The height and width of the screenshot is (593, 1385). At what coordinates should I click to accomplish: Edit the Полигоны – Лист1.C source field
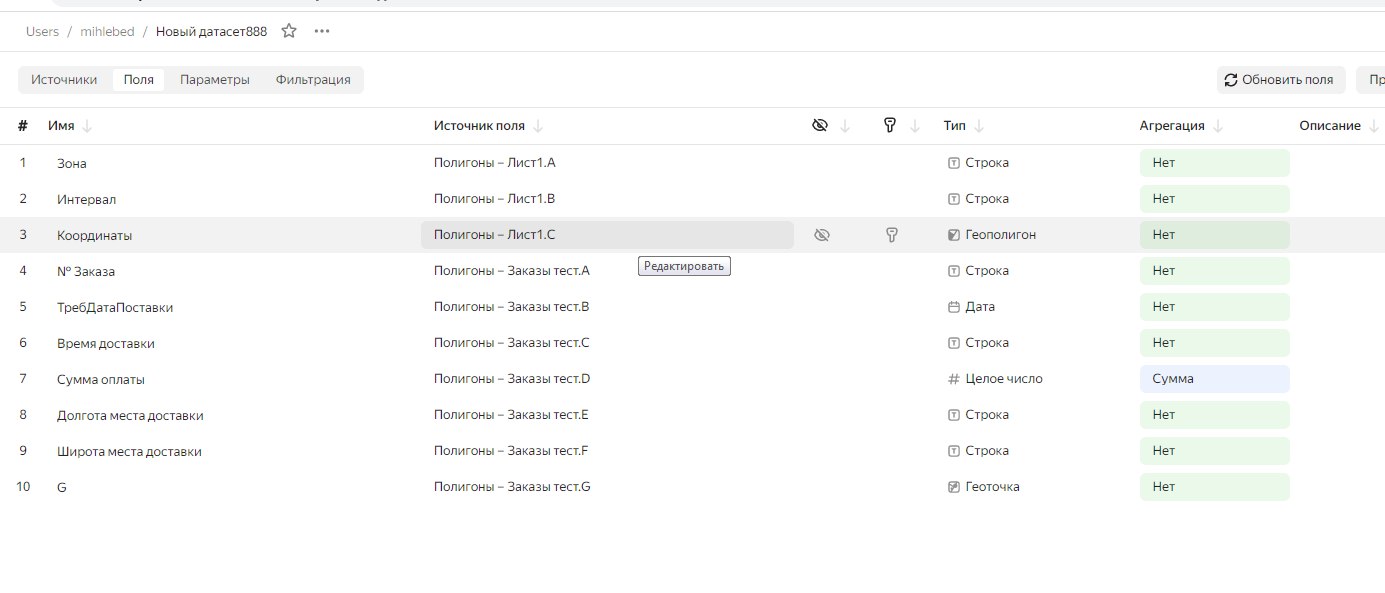[x=607, y=235]
